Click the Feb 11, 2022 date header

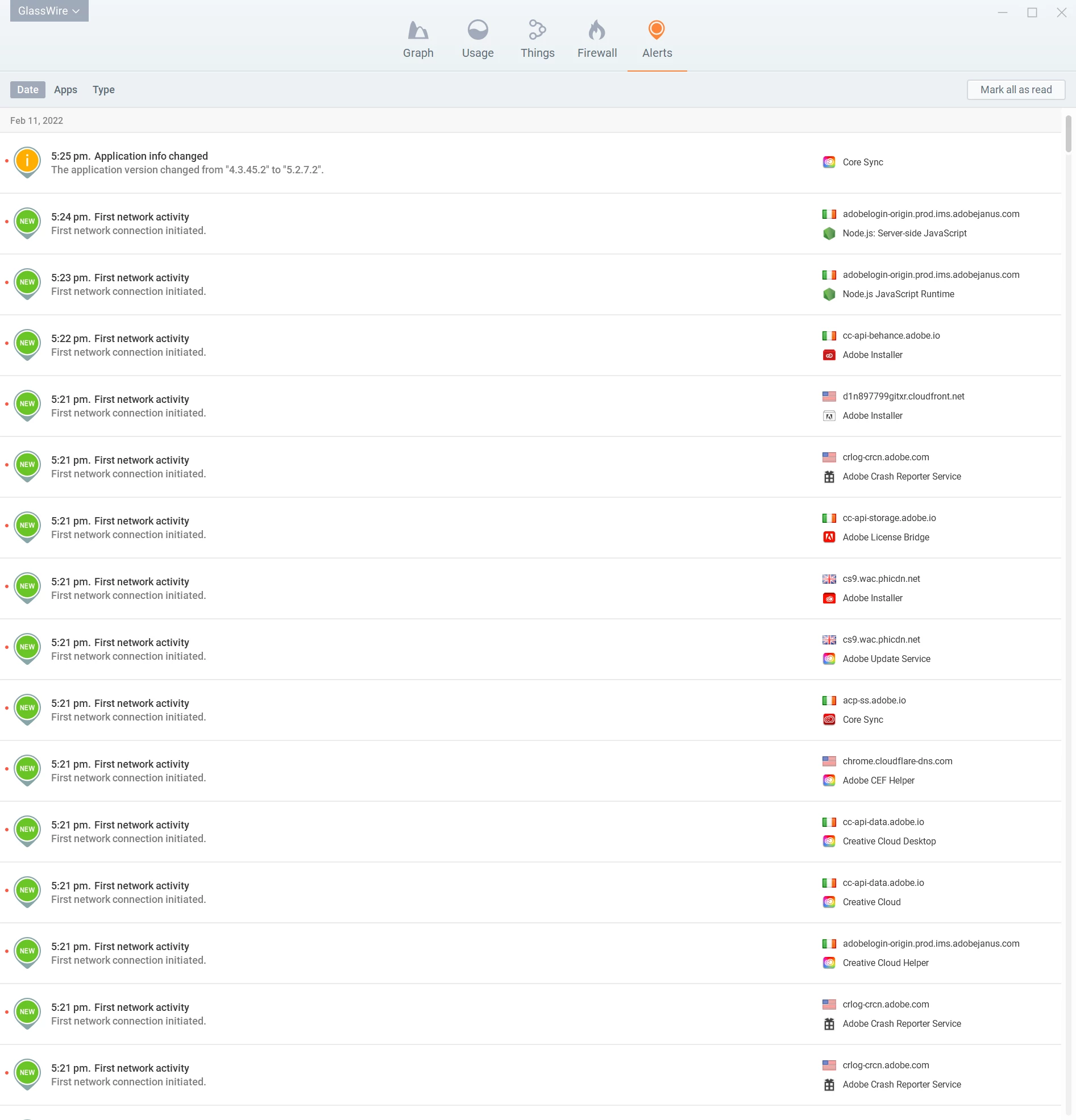(x=36, y=120)
